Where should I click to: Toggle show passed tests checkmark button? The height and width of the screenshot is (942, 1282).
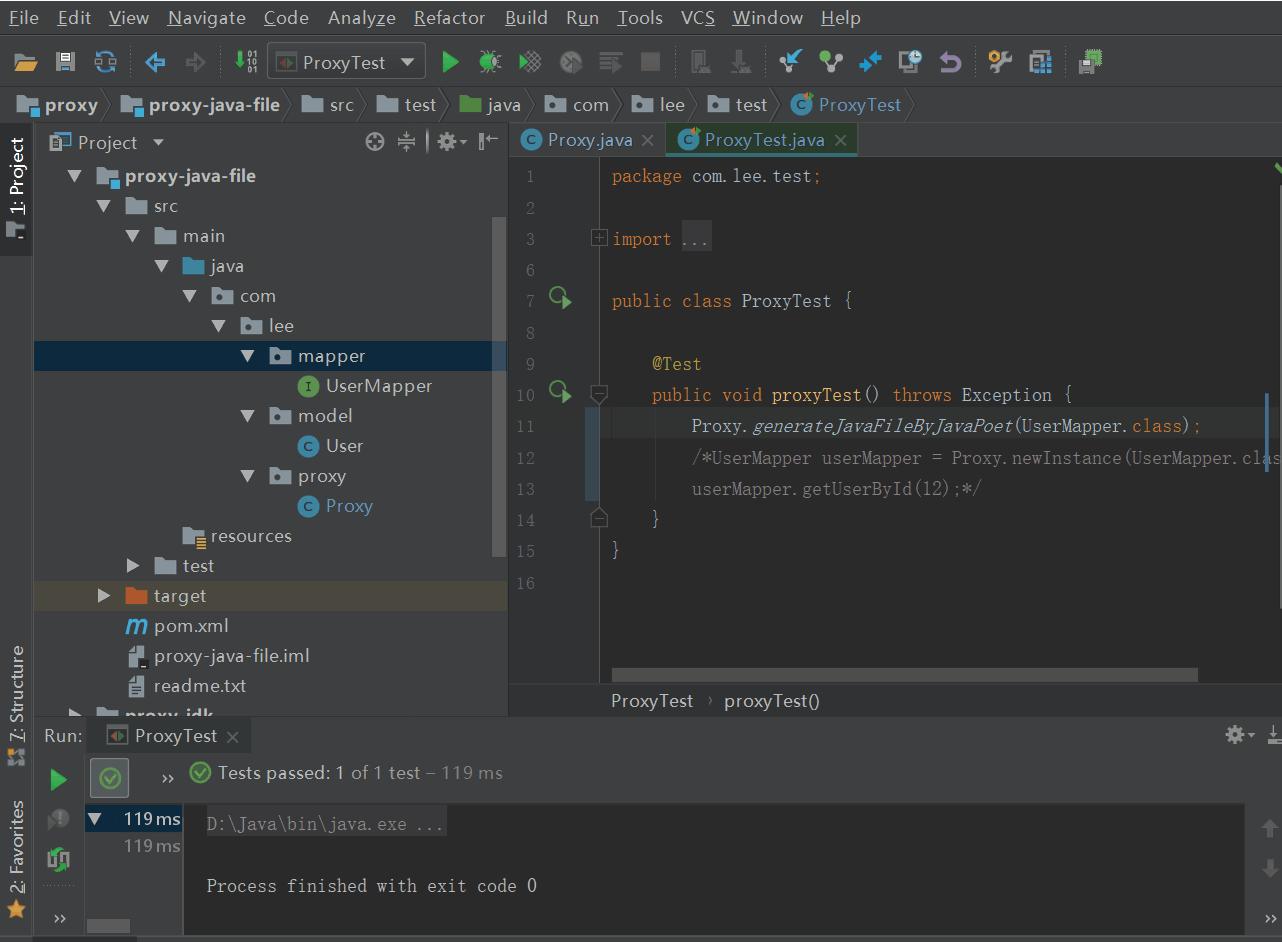pyautogui.click(x=110, y=777)
